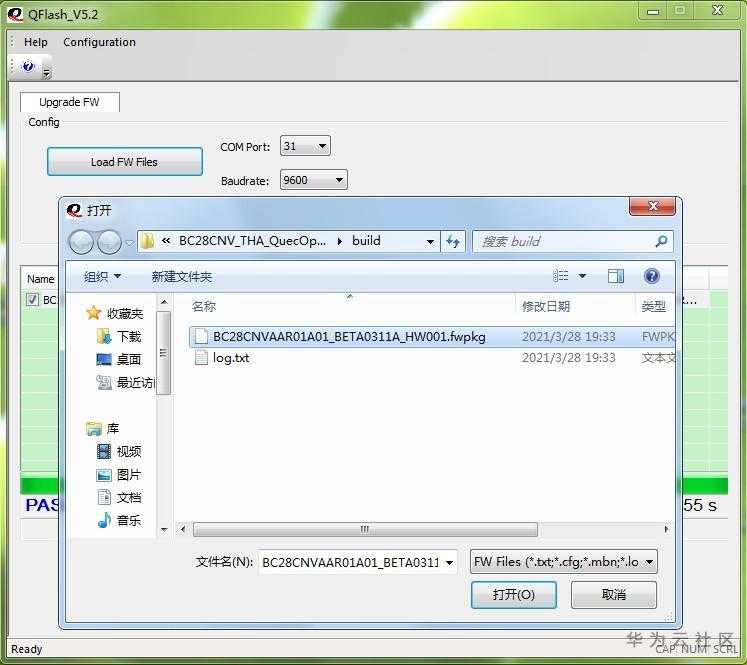Open 图片 pictures library
The width and height of the screenshot is (747, 665).
click(x=119, y=474)
